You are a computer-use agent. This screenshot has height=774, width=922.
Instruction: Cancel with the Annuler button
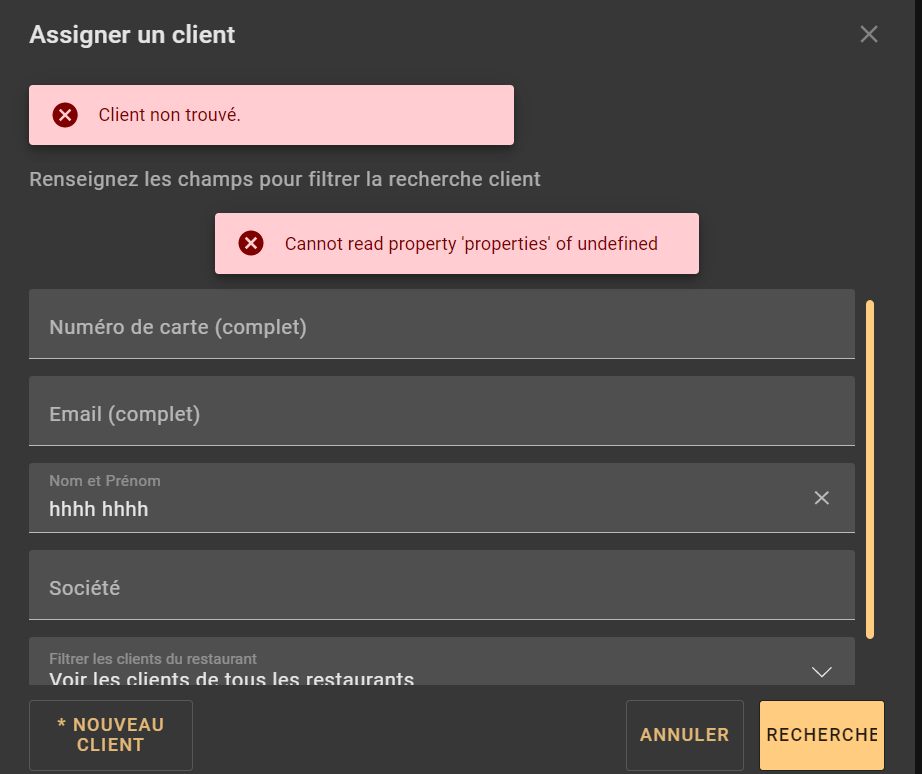click(685, 735)
